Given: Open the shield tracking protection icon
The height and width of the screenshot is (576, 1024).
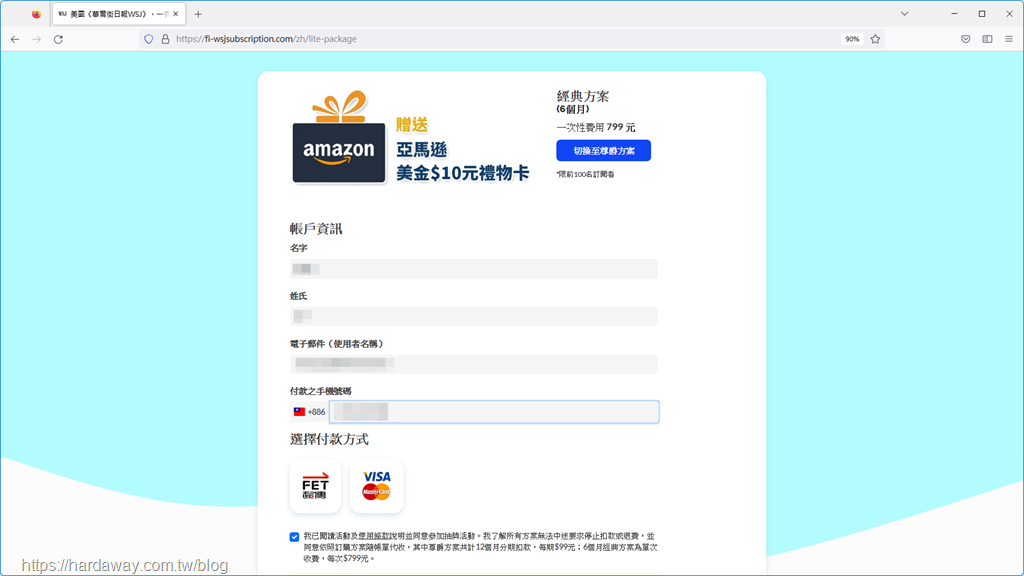Looking at the screenshot, I should pyautogui.click(x=149, y=39).
